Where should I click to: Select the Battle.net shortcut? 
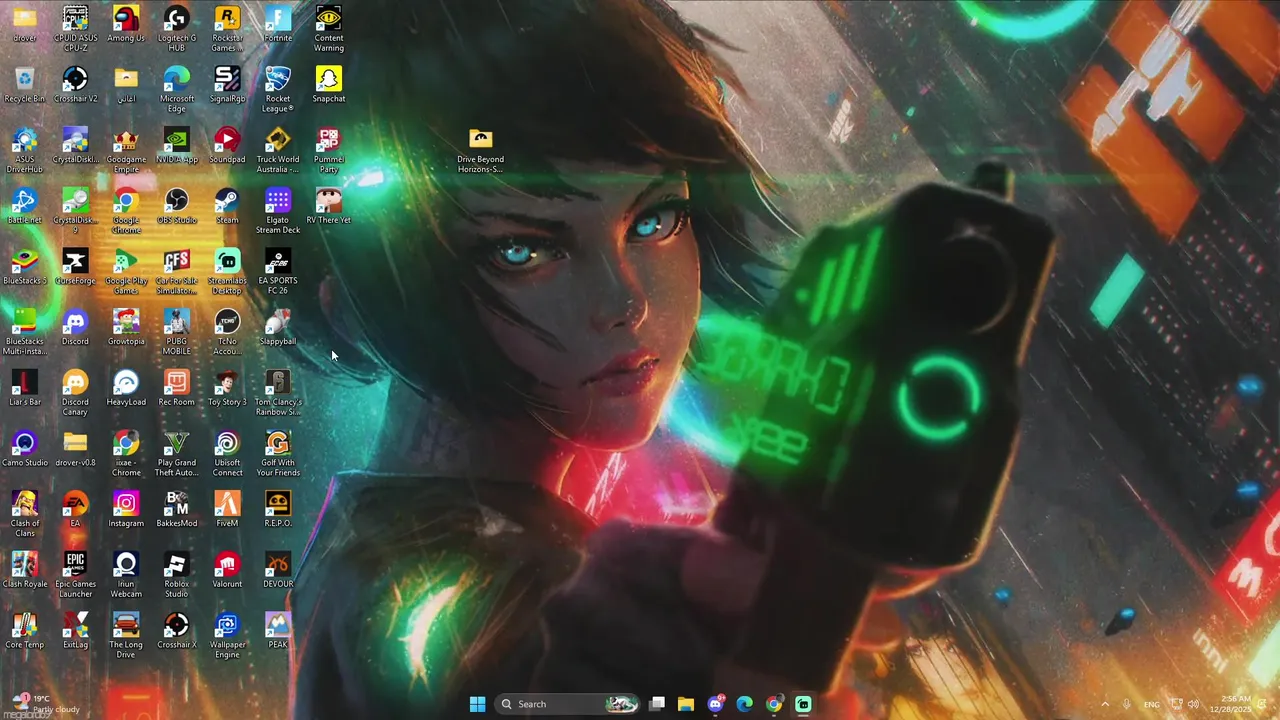[x=25, y=208]
